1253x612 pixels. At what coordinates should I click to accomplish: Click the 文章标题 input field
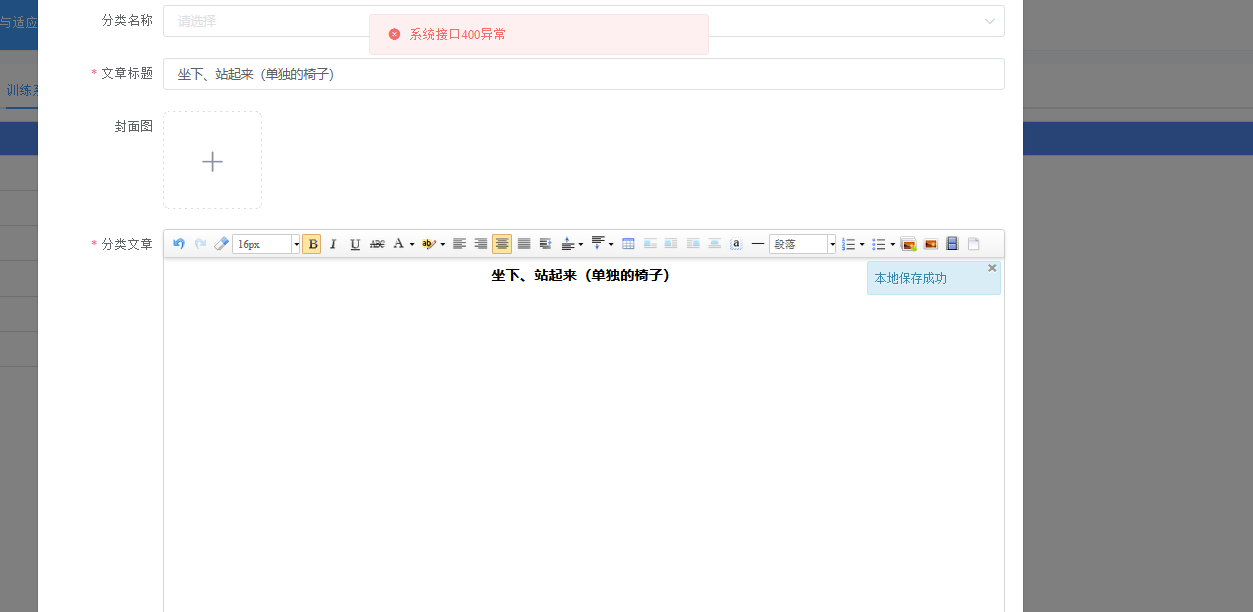[583, 74]
